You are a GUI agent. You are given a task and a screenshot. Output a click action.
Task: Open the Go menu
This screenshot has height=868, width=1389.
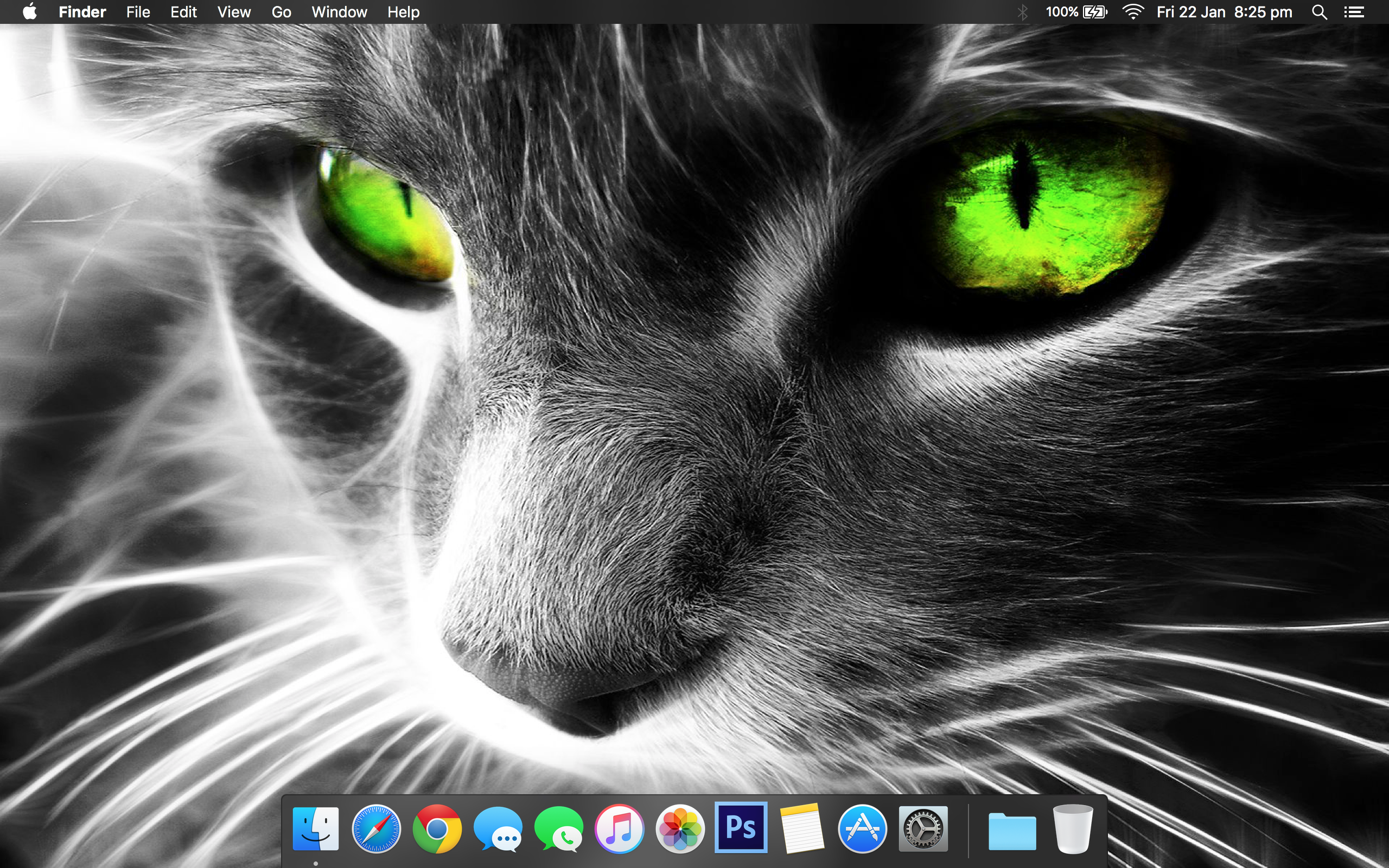pyautogui.click(x=281, y=11)
